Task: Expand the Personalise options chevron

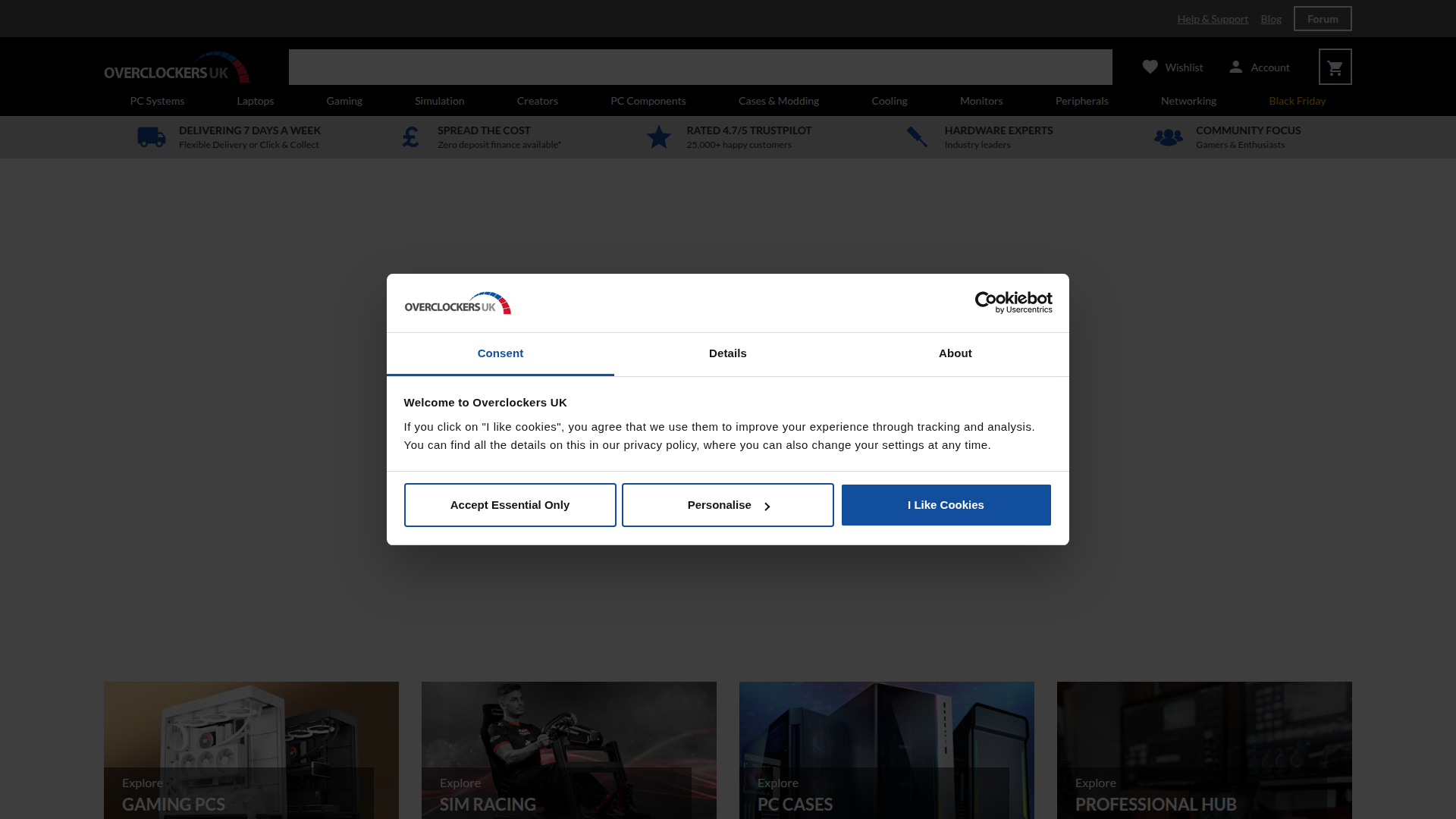Action: (767, 506)
